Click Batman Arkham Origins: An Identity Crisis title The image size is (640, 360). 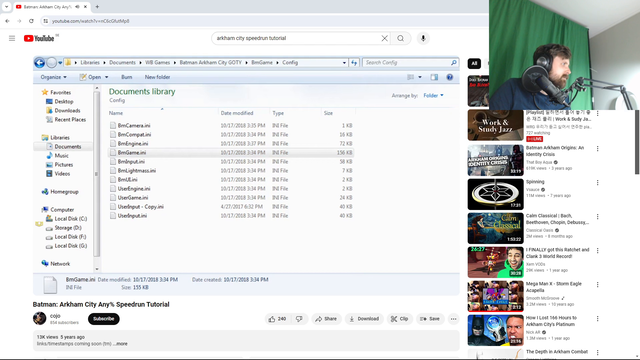pyautogui.click(x=555, y=151)
